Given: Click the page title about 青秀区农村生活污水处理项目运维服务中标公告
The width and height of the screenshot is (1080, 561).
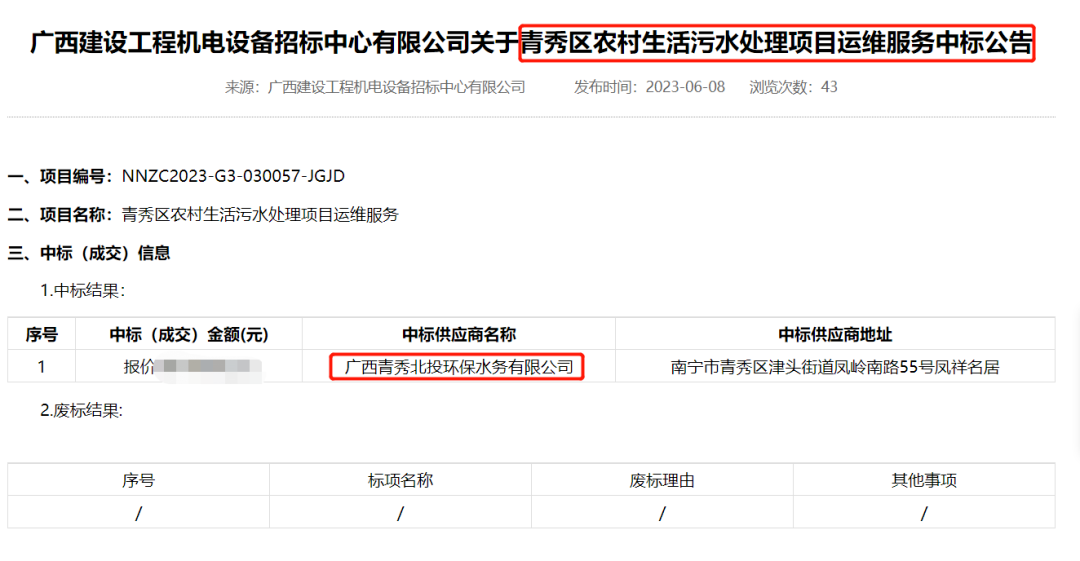Looking at the screenshot, I should point(531,43).
